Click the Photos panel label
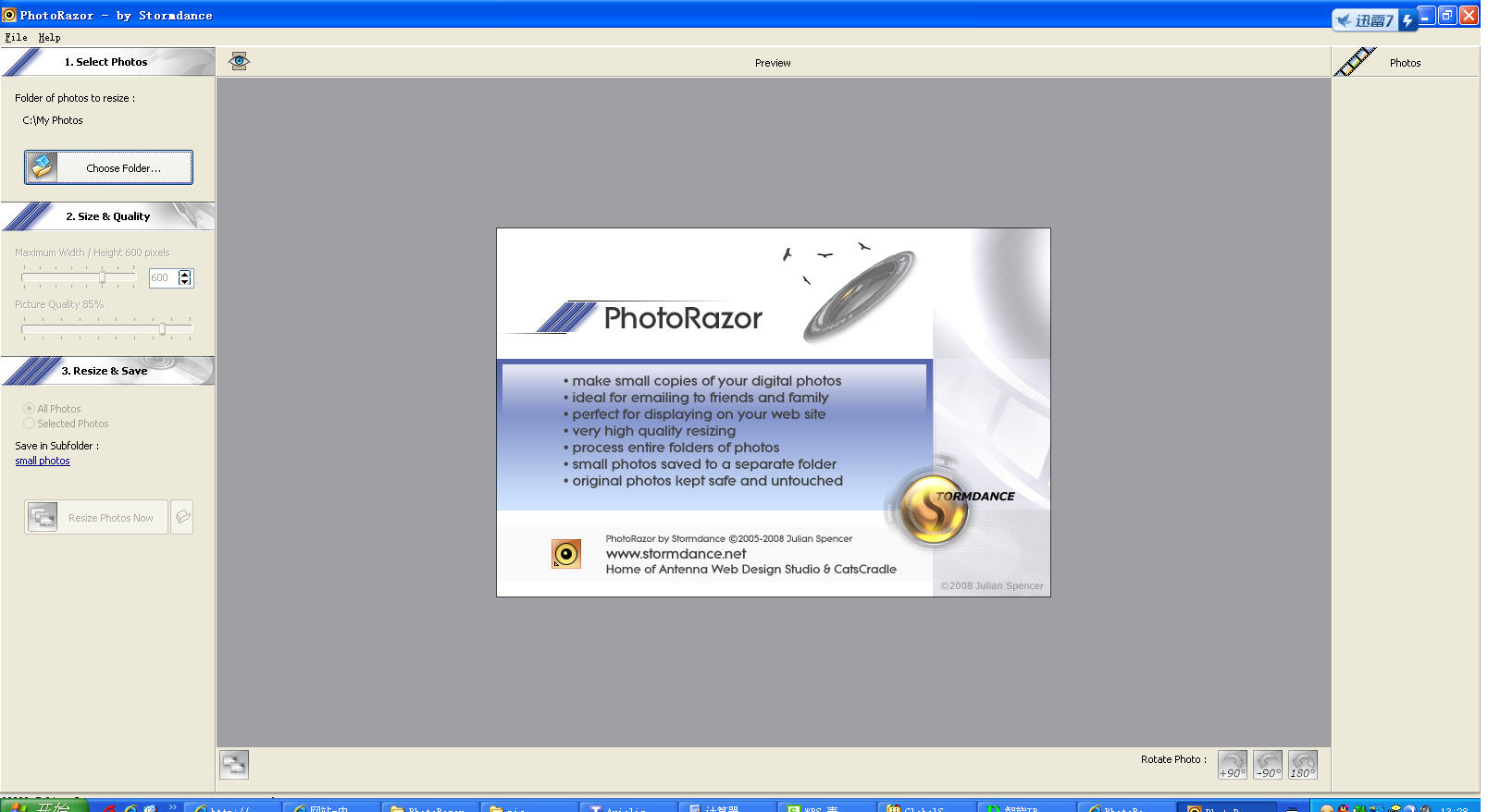 pos(1405,63)
